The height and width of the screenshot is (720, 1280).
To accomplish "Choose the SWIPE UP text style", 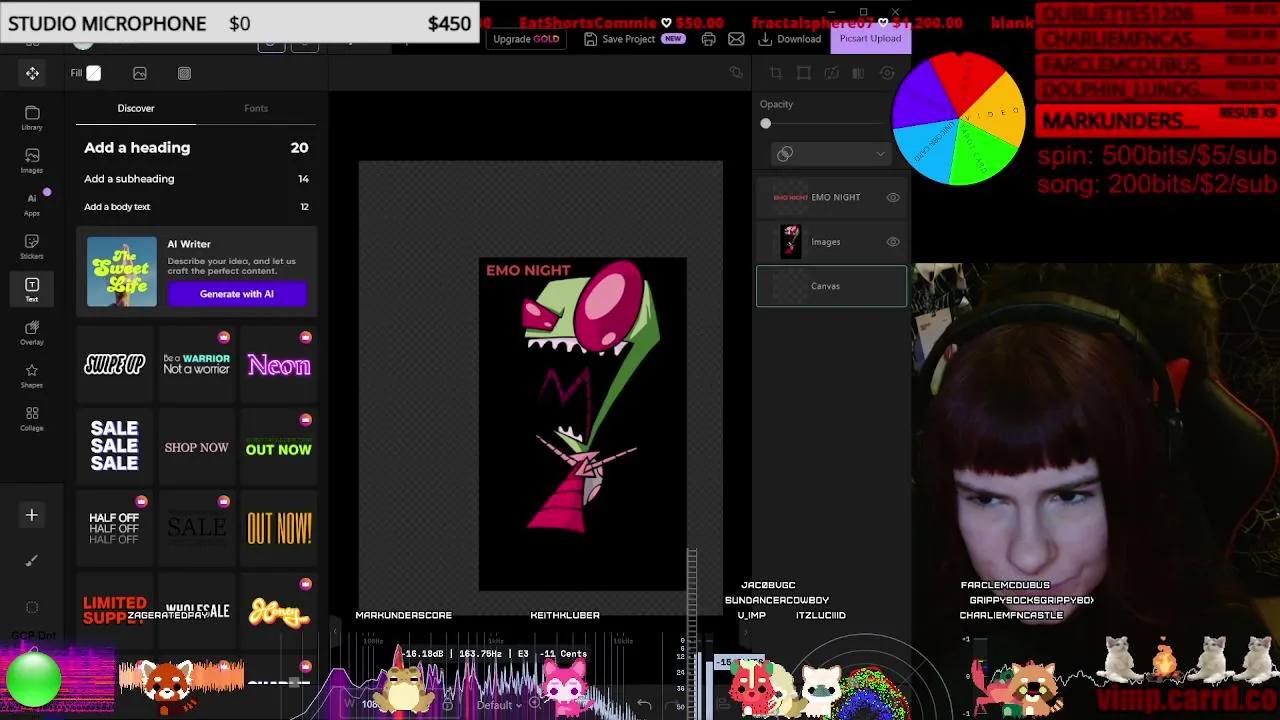I will [115, 365].
